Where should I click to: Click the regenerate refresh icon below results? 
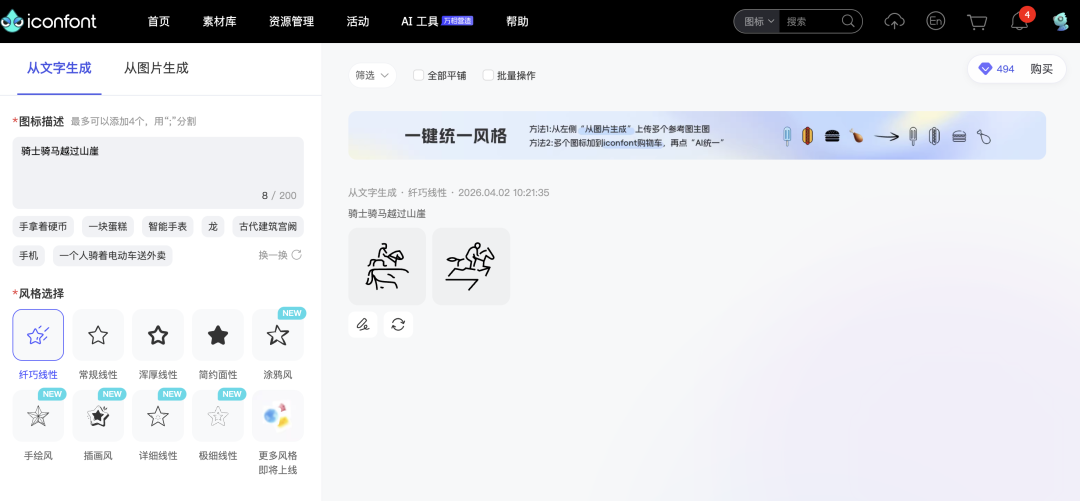click(x=398, y=324)
